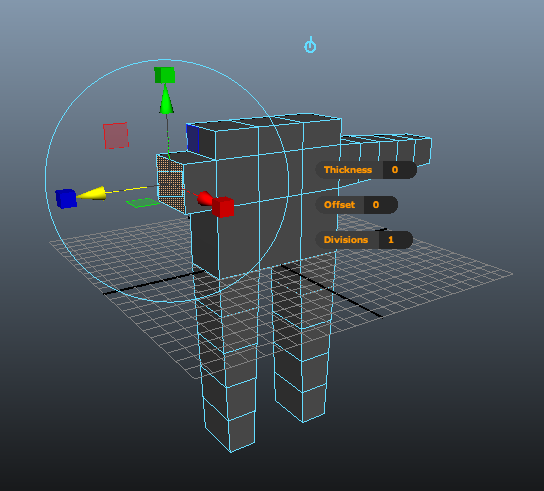Screen dimensions: 544x491
Task: Click the red plane manipulator square
Action: click(x=116, y=135)
